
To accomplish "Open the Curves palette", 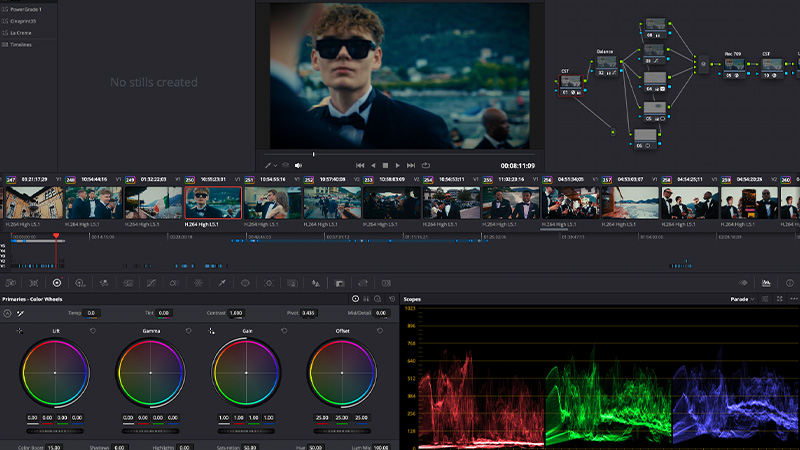I will tap(152, 283).
